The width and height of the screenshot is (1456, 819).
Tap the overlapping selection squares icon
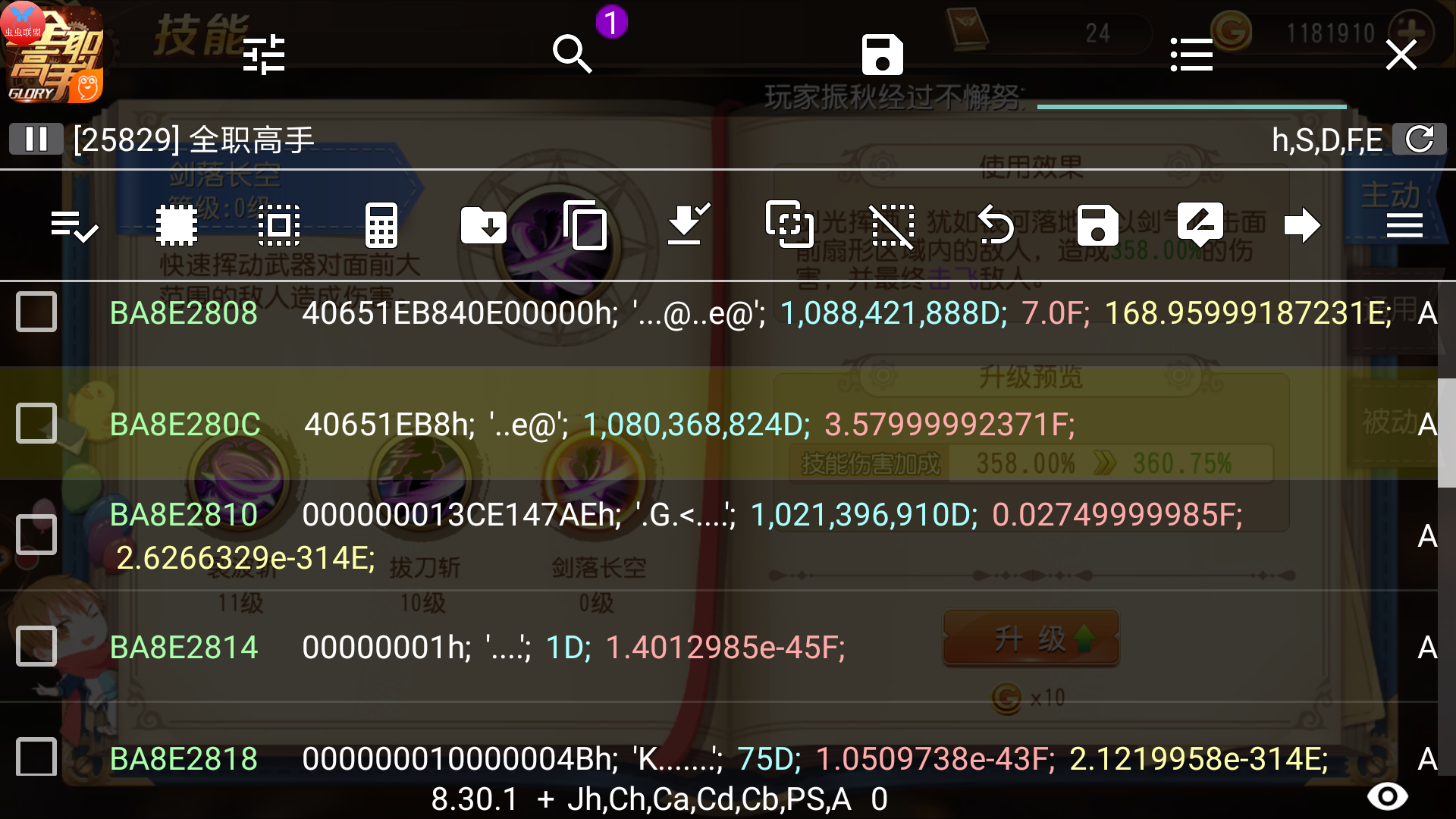pos(790,224)
